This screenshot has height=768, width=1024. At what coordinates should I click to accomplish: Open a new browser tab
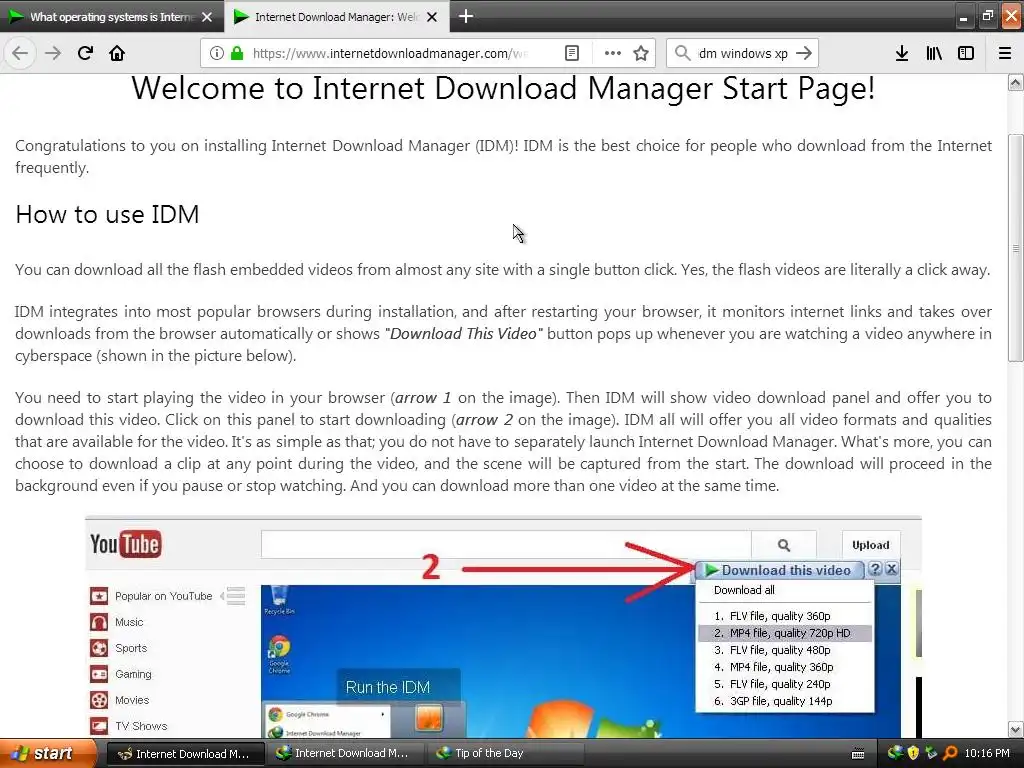click(466, 16)
